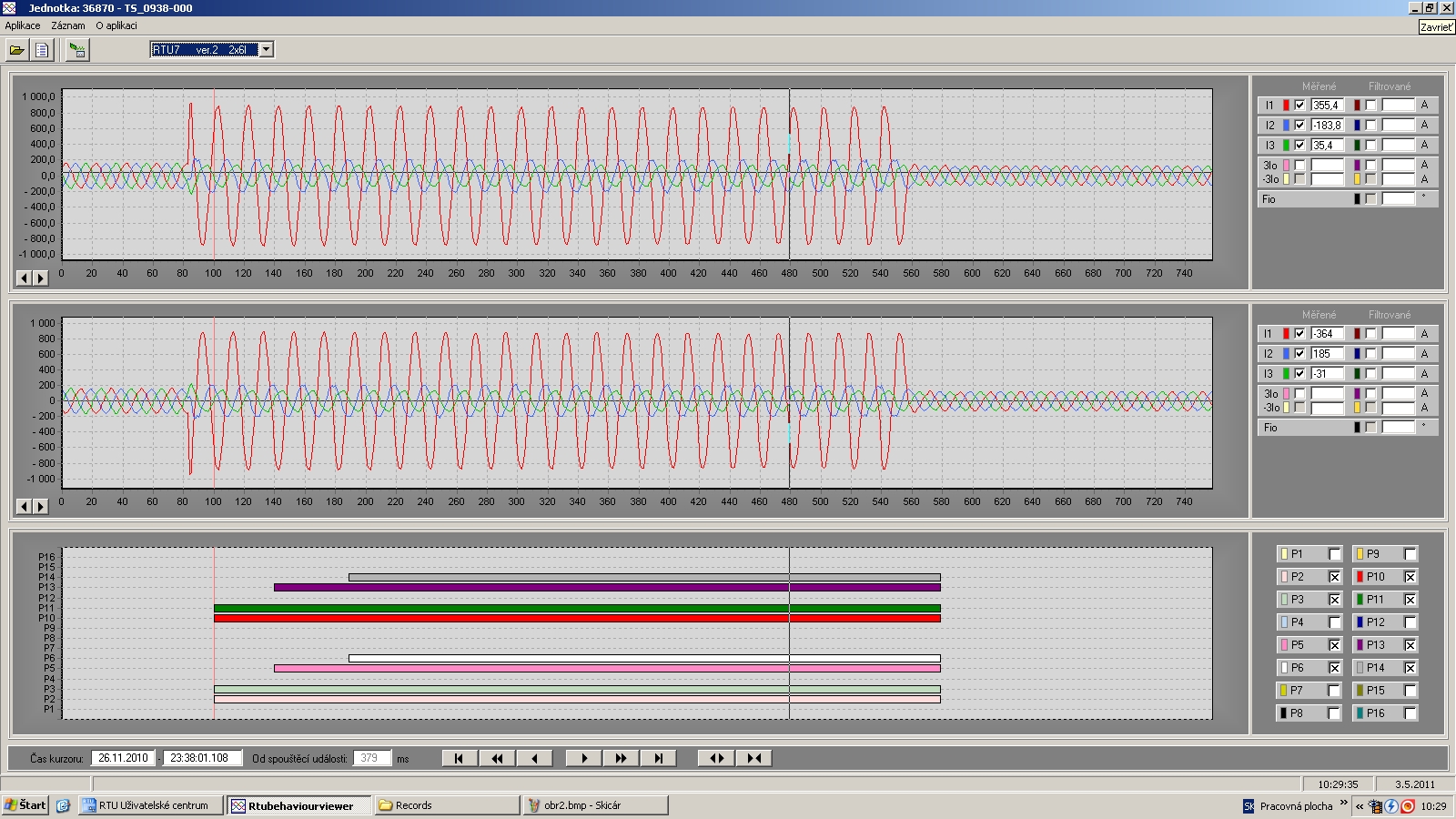Viewport: 1456px width, 819px height.
Task: Open the RTU7 ver.2 dropdown arrow
Action: (x=267, y=50)
